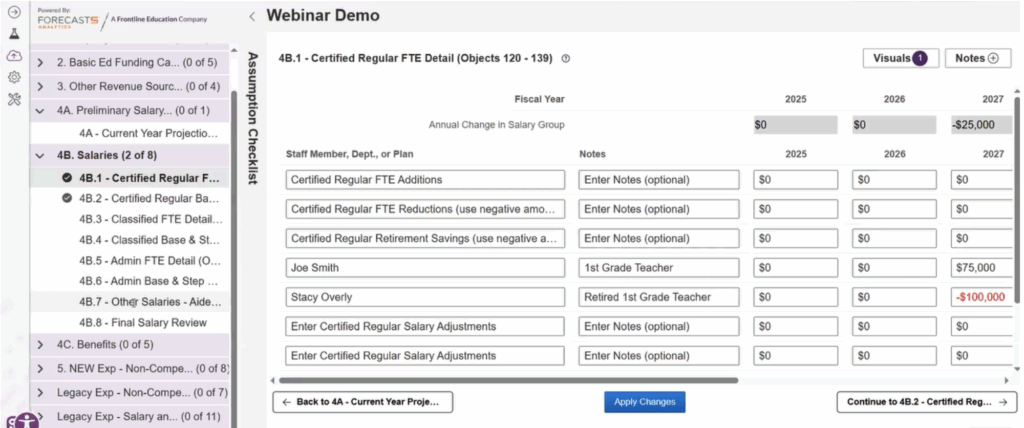The image size is (1024, 428).
Task: Select 4B.8 Final Salary Review item
Action: tap(142, 323)
